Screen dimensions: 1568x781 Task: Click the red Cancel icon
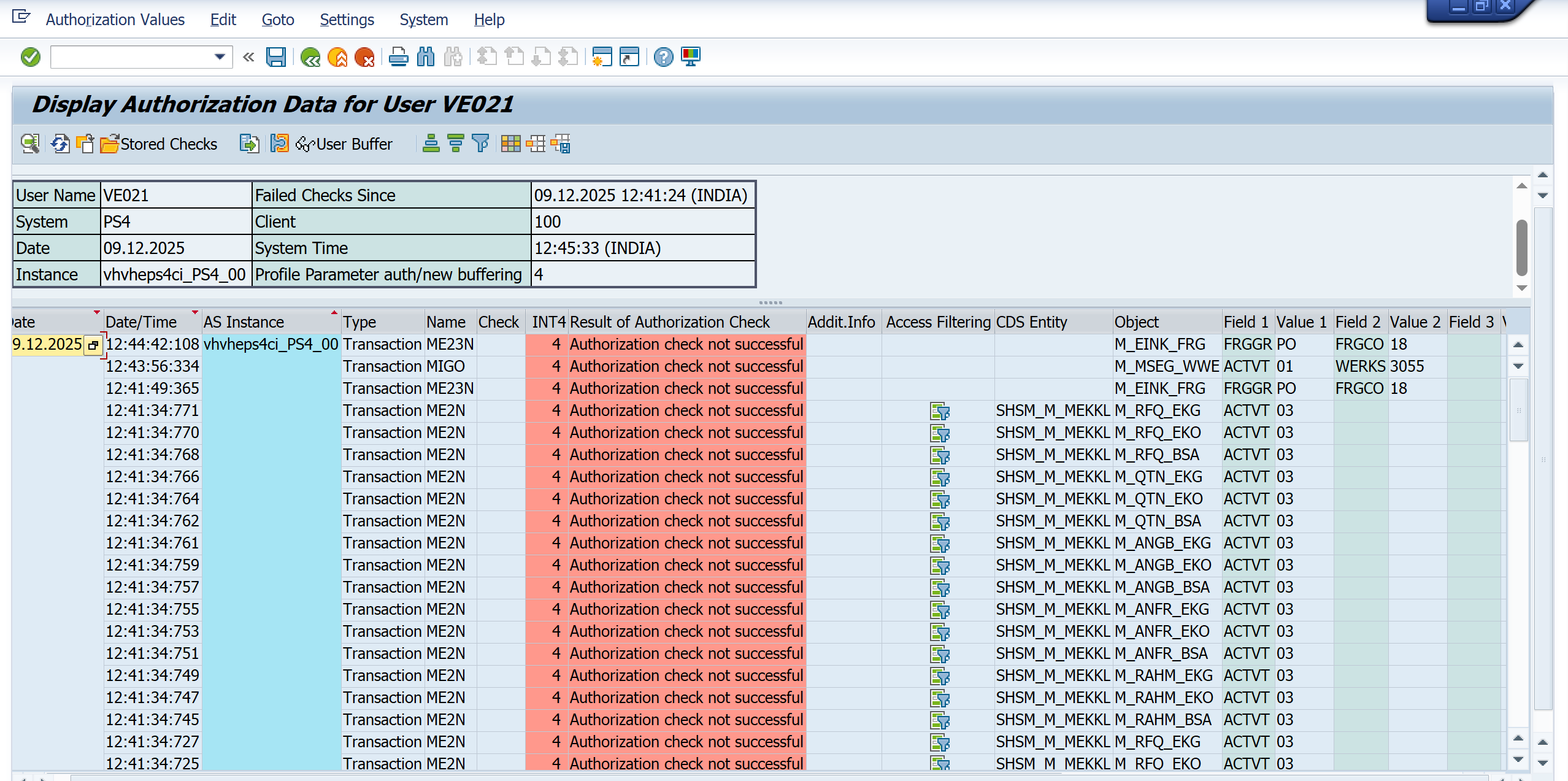pos(364,57)
